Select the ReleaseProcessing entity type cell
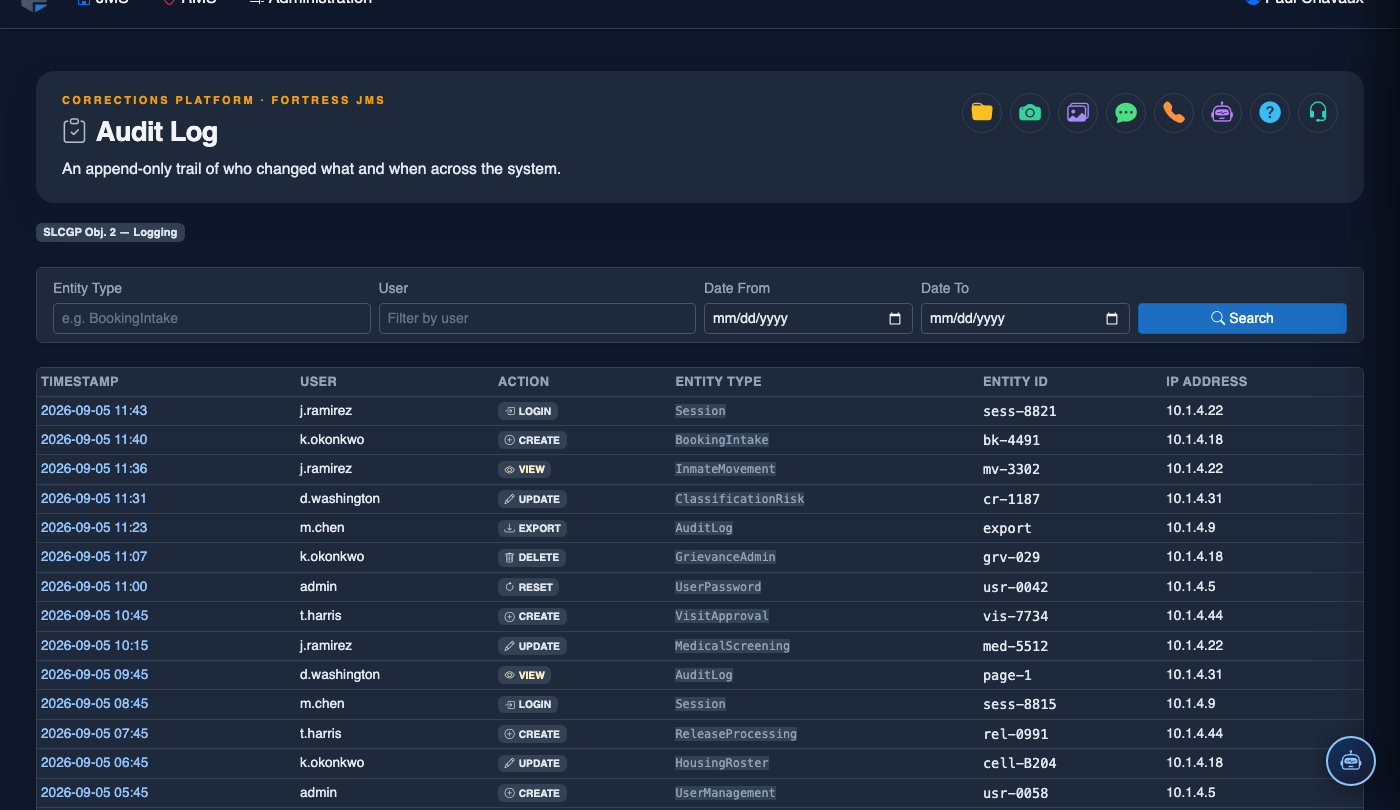This screenshot has width=1400, height=810. 736,734
